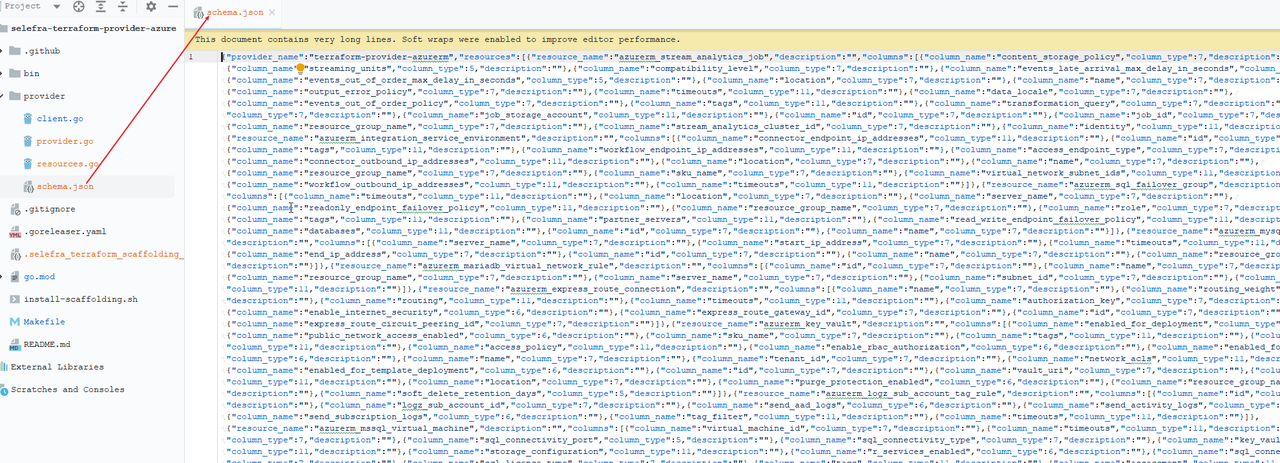Viewport: 1280px width, 463px height.
Task: Open the .gitignore file
Action: point(50,209)
